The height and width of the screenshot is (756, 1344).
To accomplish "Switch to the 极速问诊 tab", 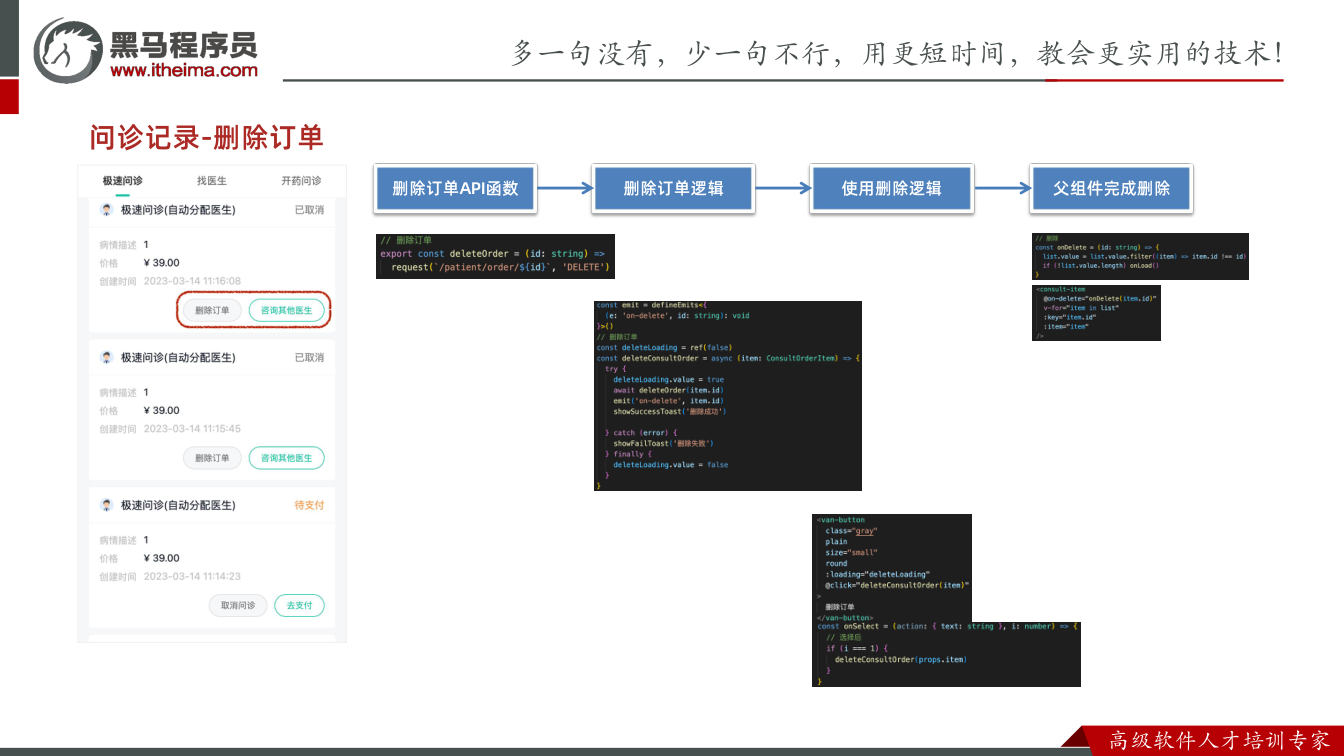I will click(x=122, y=181).
